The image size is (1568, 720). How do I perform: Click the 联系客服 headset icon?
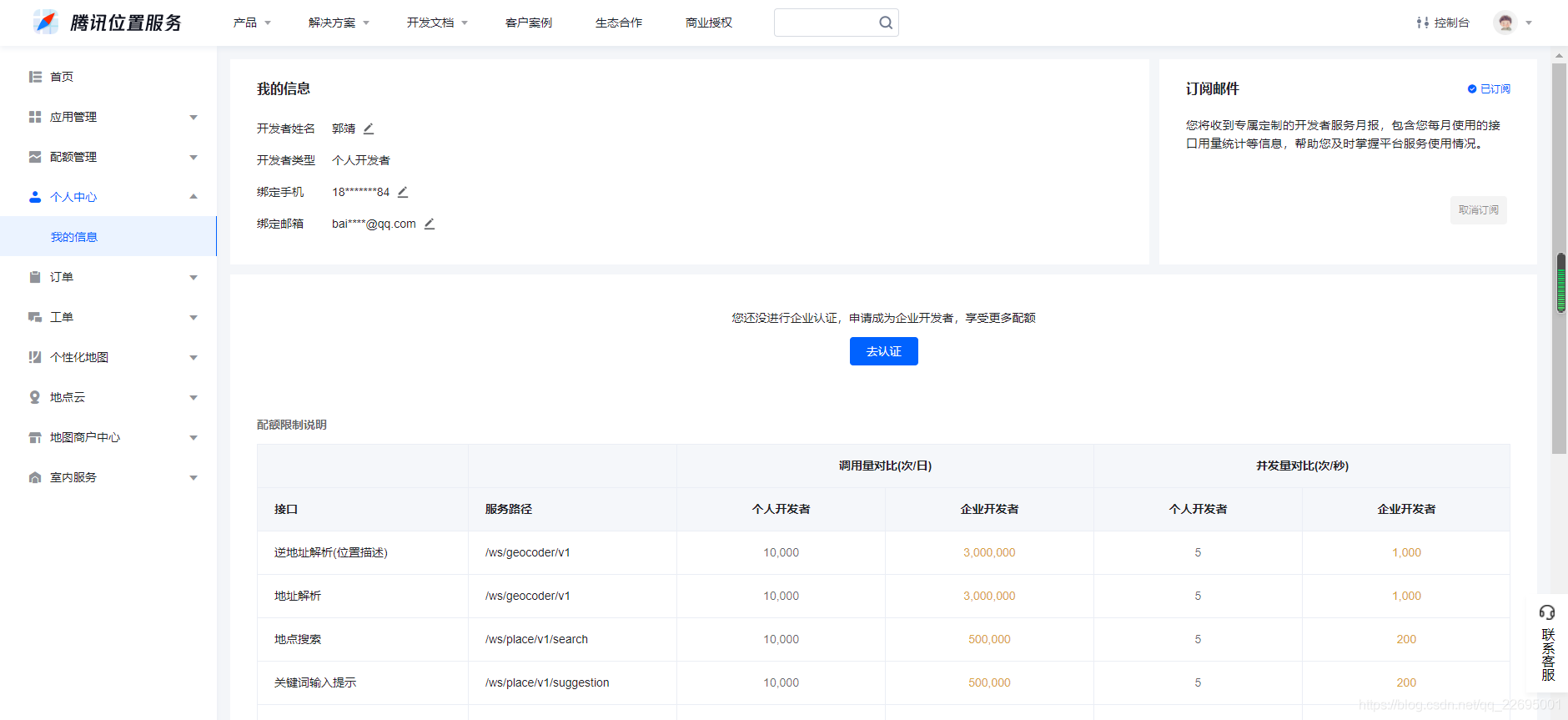click(x=1547, y=612)
